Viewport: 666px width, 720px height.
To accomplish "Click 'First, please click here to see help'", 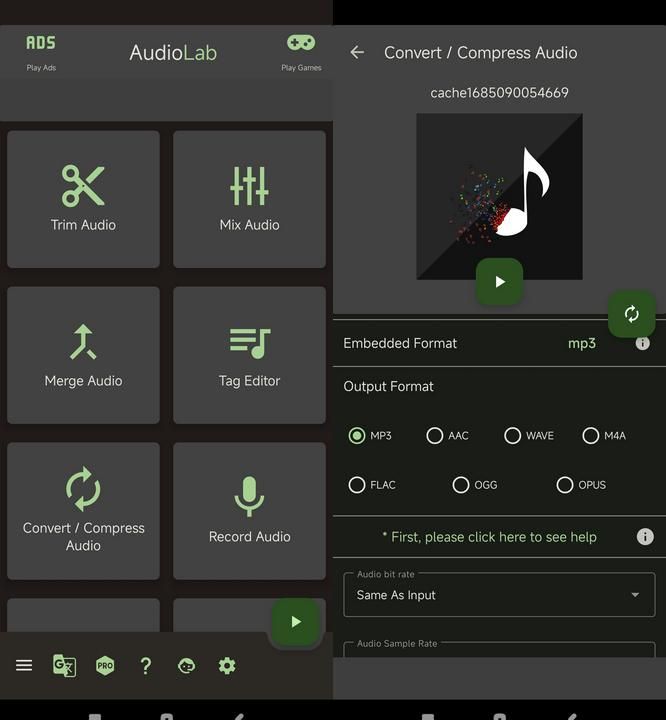I will (490, 537).
